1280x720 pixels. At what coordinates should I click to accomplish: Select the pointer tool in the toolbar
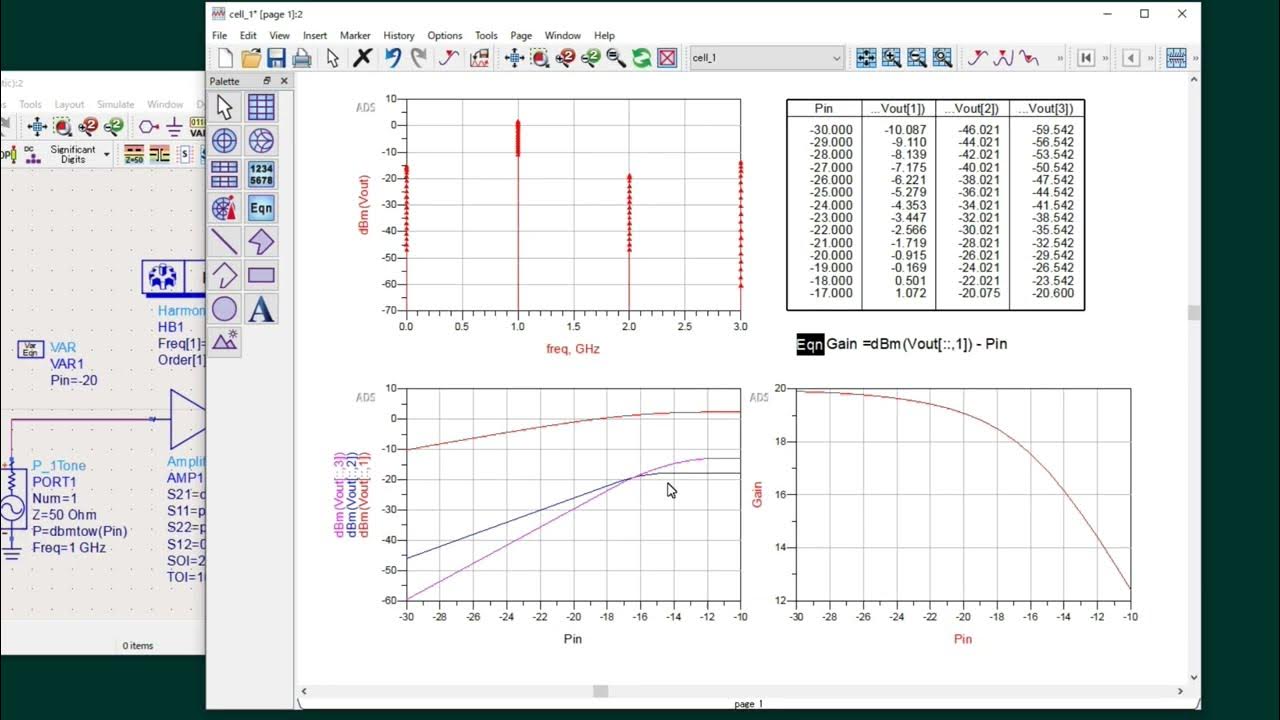point(332,58)
